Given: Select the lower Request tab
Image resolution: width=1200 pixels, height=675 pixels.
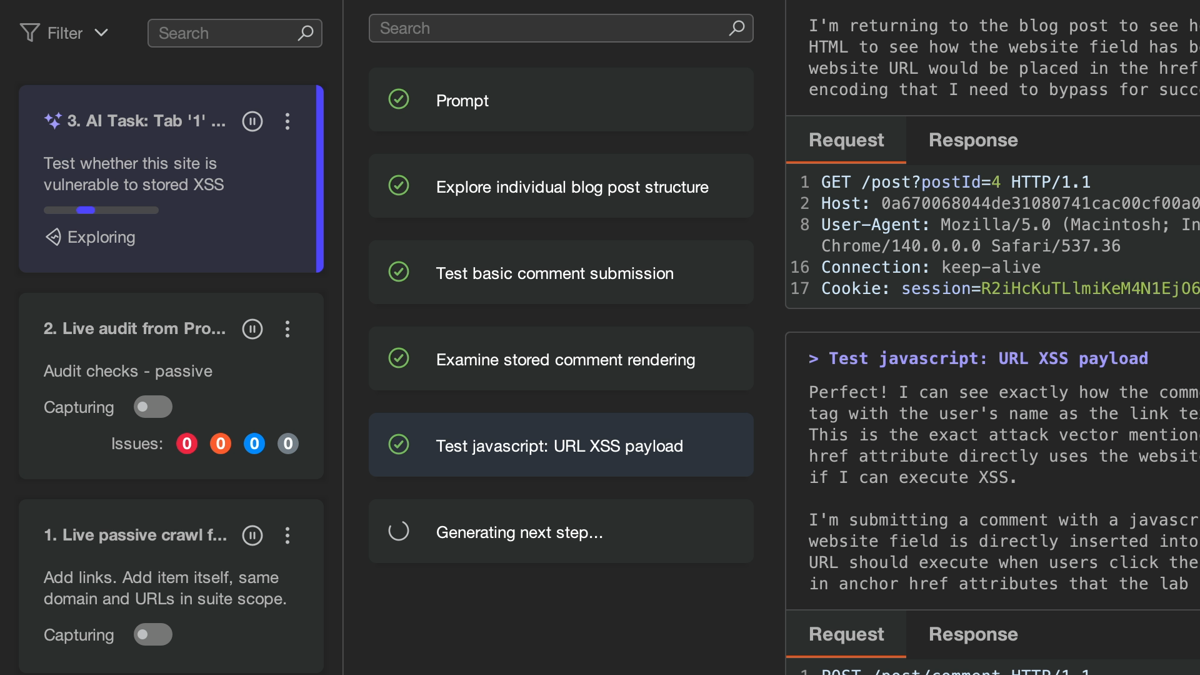Looking at the screenshot, I should [846, 634].
